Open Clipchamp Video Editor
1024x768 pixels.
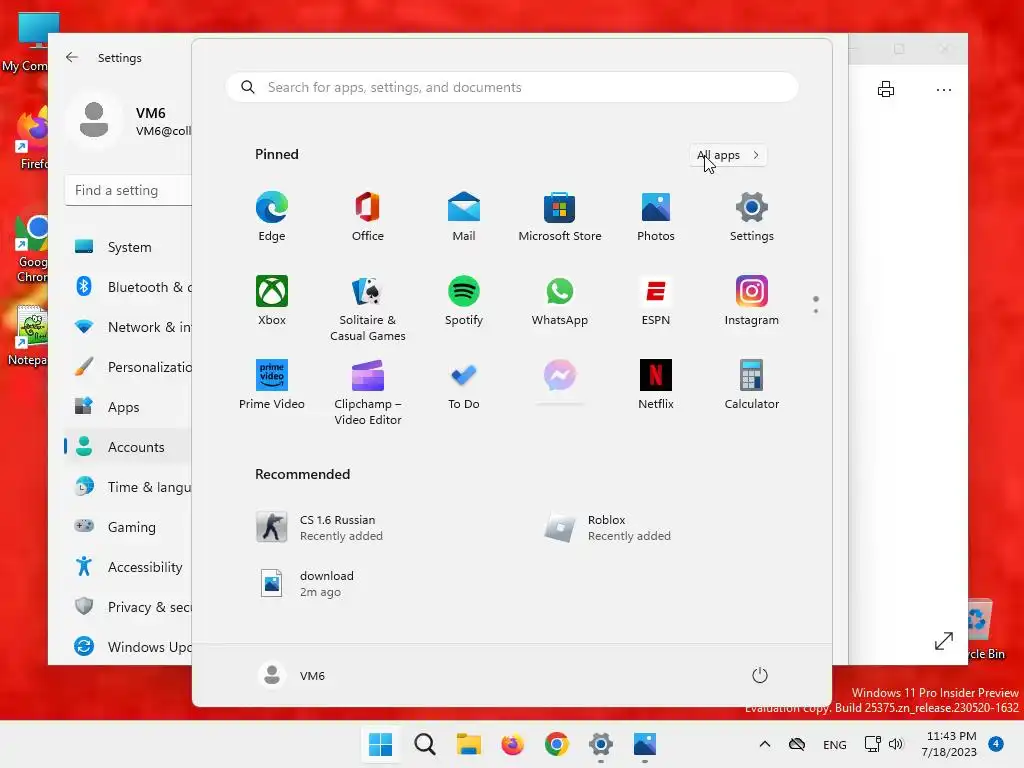(x=368, y=392)
